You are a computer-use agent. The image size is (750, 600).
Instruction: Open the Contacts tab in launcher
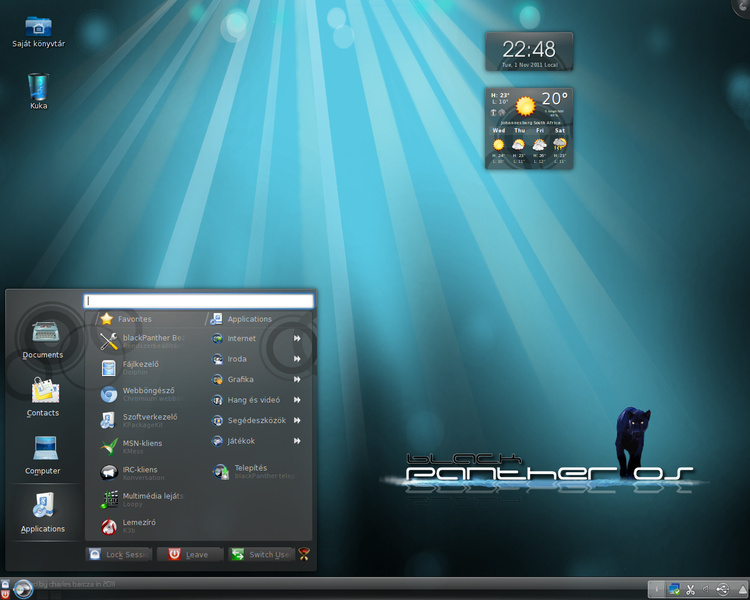(x=43, y=398)
